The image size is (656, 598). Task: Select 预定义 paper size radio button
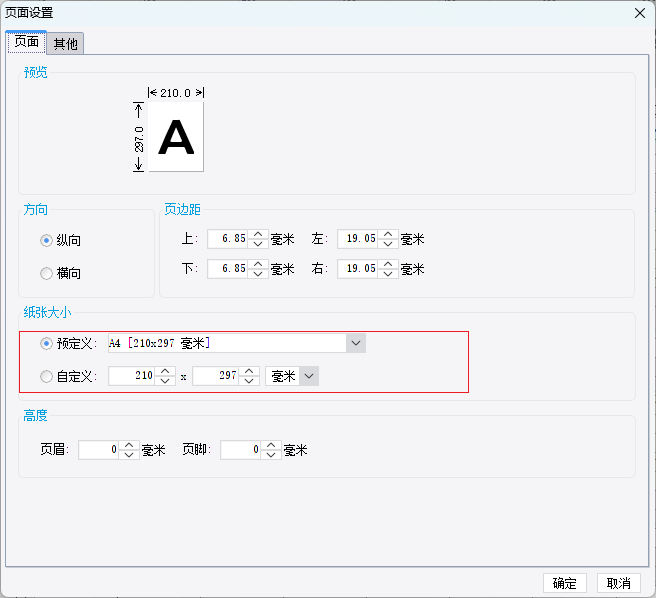(46, 344)
